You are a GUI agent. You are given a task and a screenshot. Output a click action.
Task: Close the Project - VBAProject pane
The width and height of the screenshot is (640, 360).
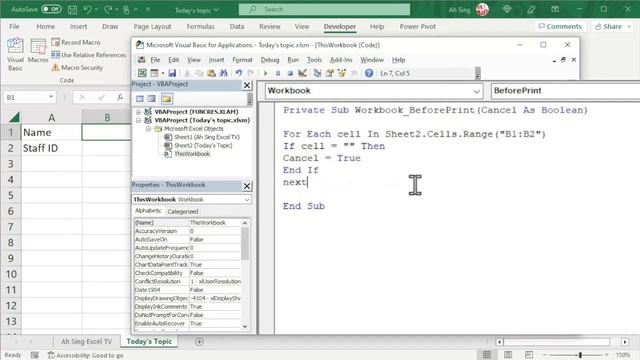click(247, 85)
